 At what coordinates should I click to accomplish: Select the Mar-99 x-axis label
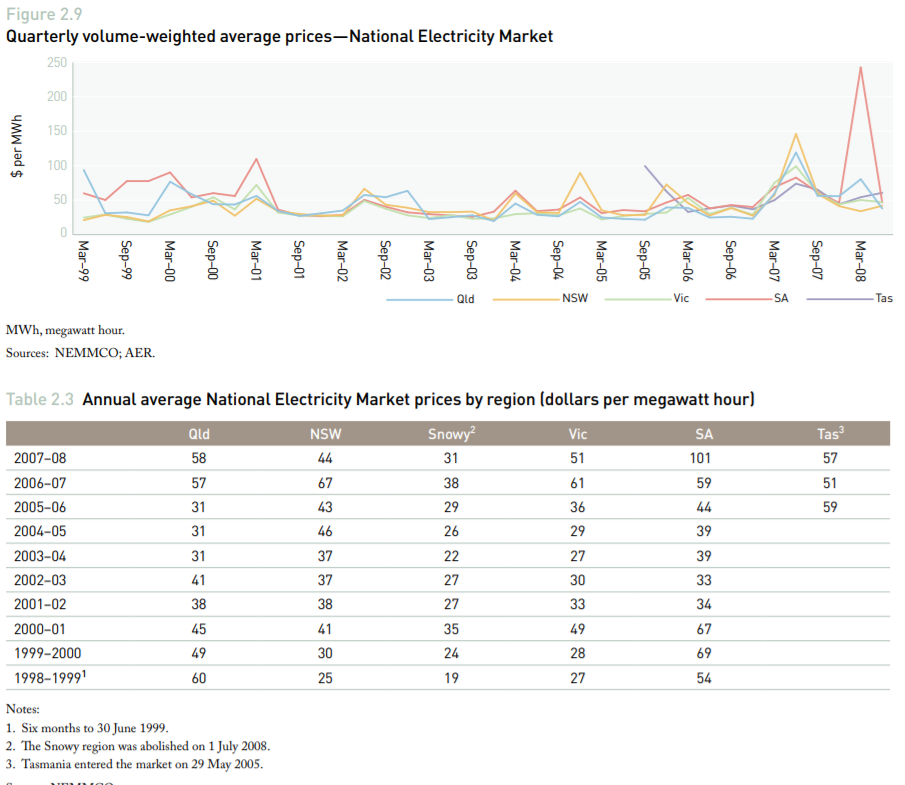pos(85,261)
